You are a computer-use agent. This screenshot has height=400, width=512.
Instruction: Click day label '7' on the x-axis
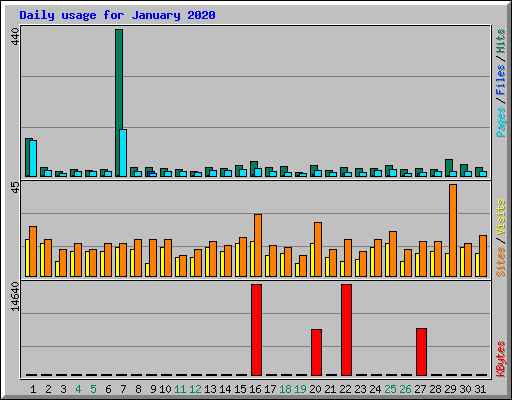coord(123,389)
